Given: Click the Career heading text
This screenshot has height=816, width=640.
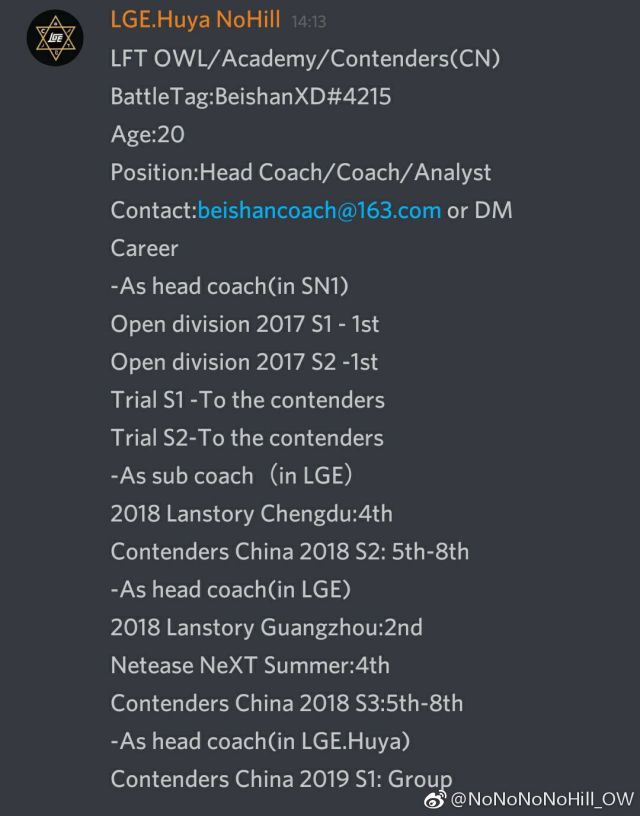Looking at the screenshot, I should click(144, 248).
